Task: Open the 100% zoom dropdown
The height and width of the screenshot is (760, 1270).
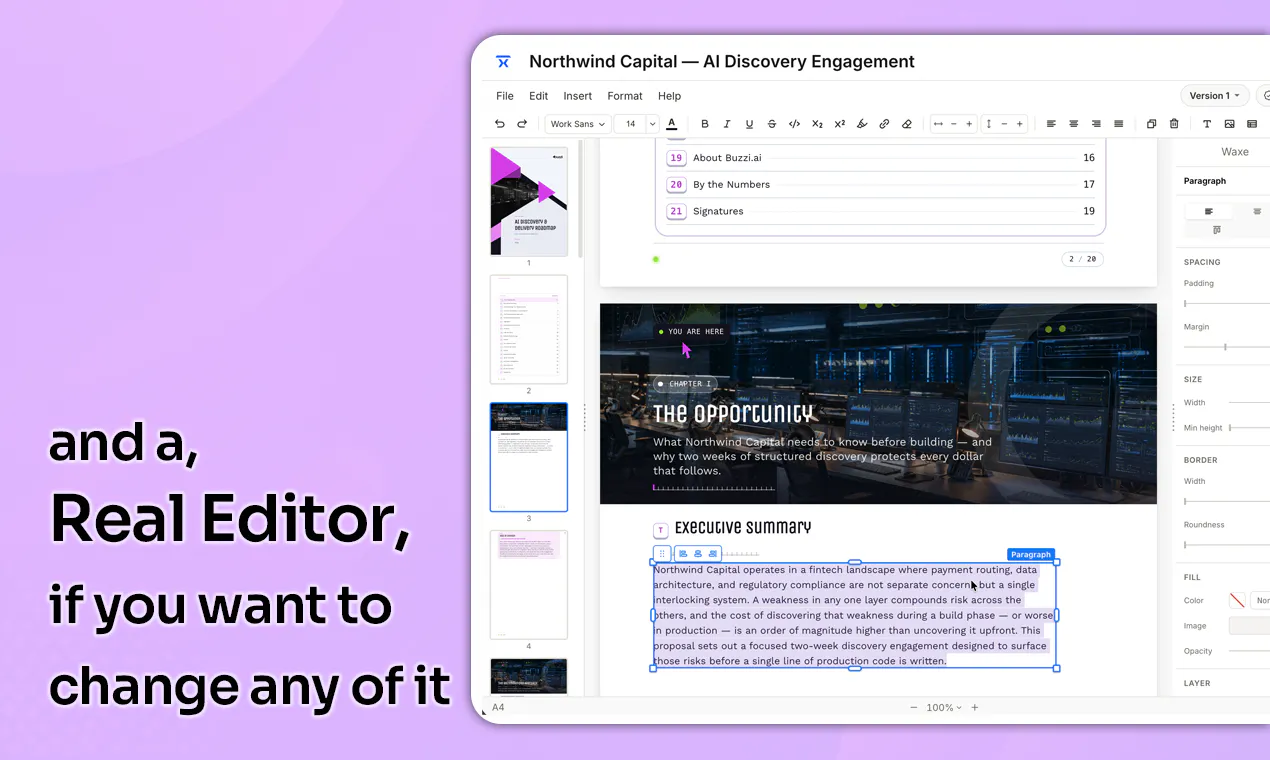Action: 944,707
